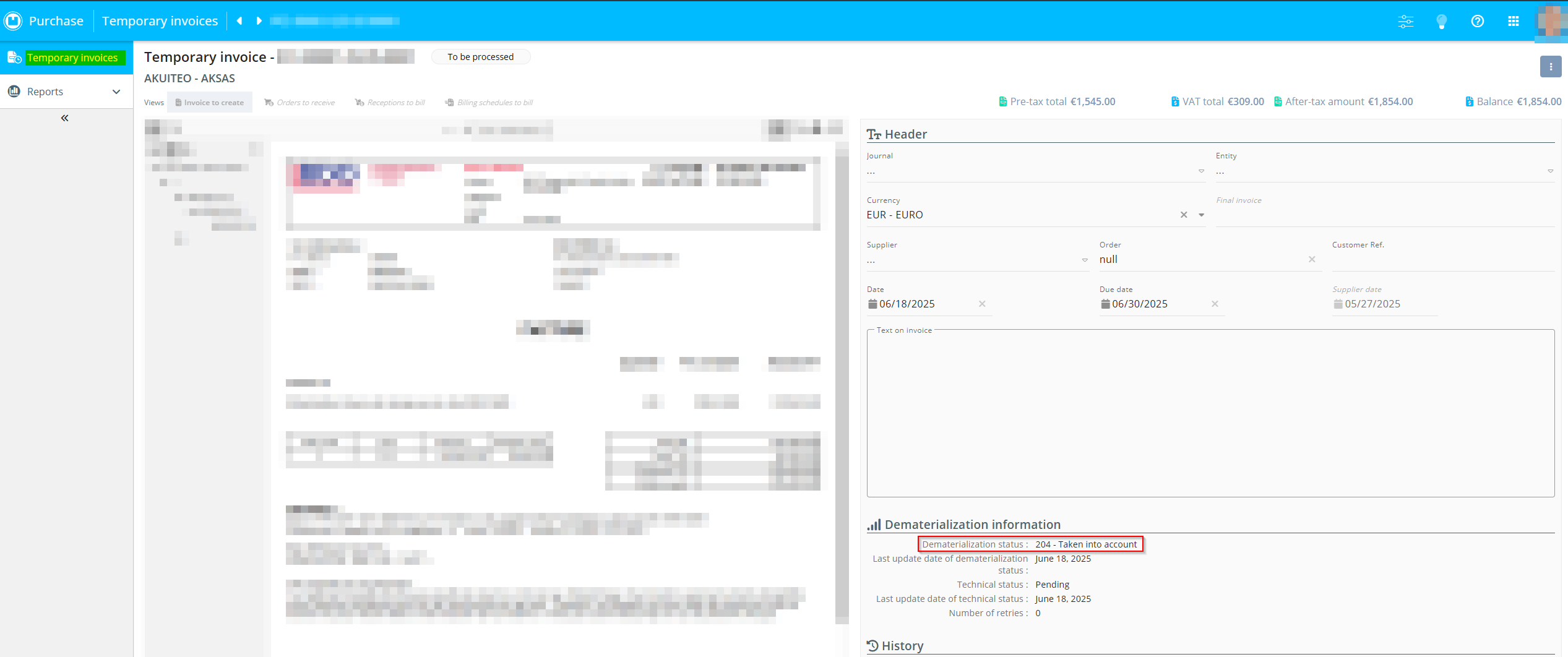The height and width of the screenshot is (657, 1568).
Task: Open the three-dot actions menu
Action: (x=1550, y=67)
